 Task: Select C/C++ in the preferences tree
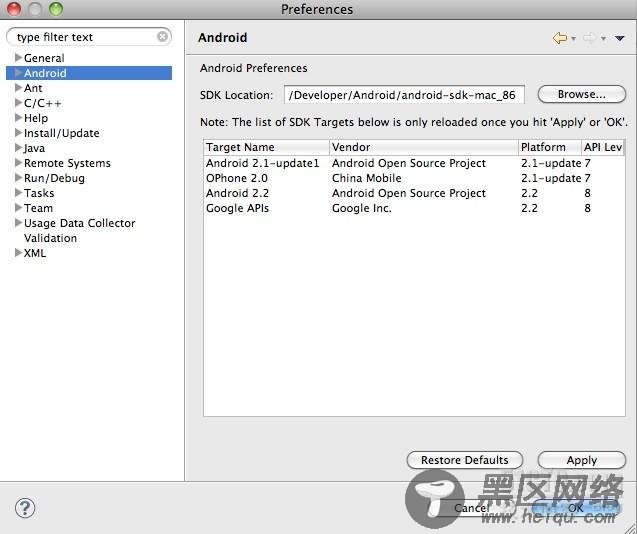click(43, 103)
